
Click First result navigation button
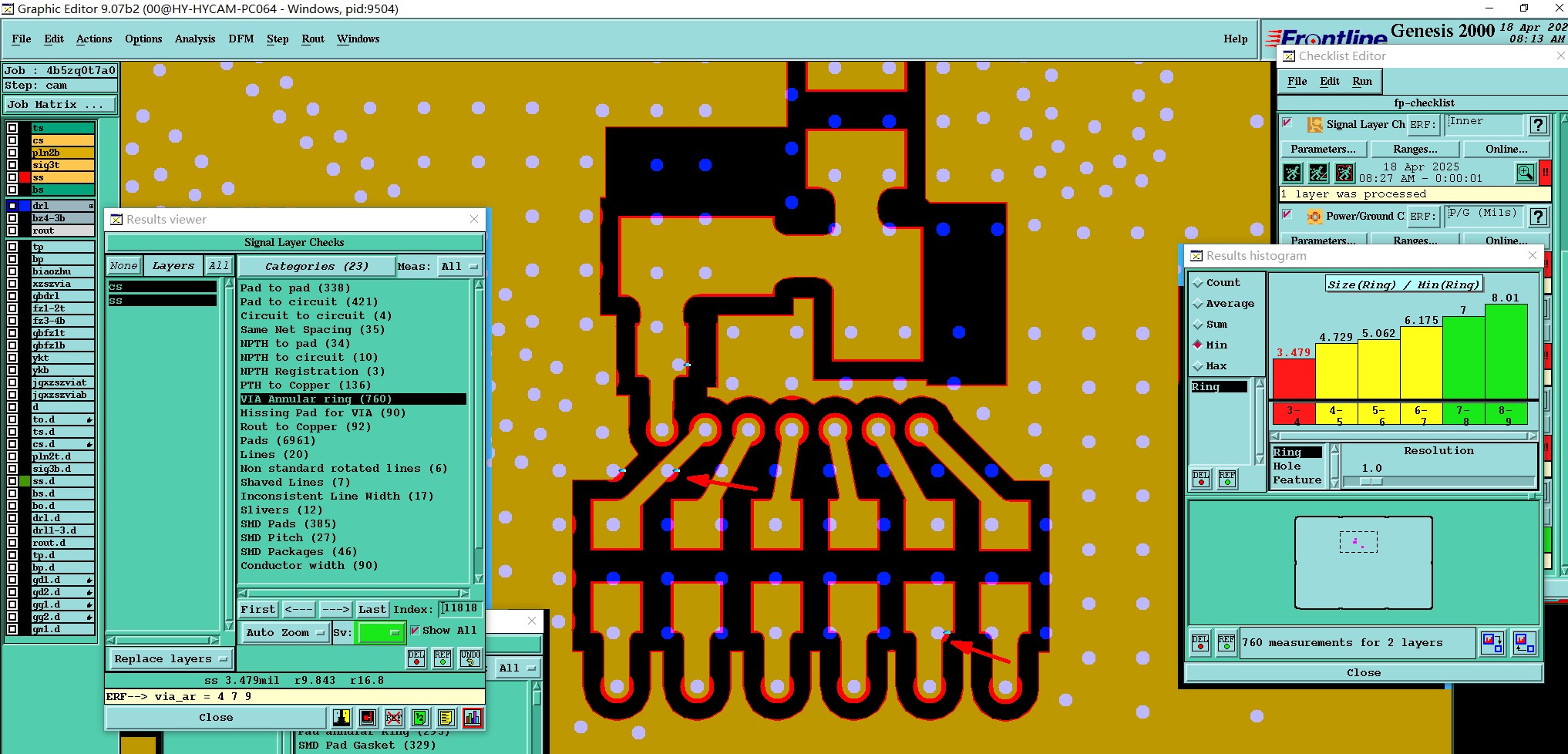[257, 609]
